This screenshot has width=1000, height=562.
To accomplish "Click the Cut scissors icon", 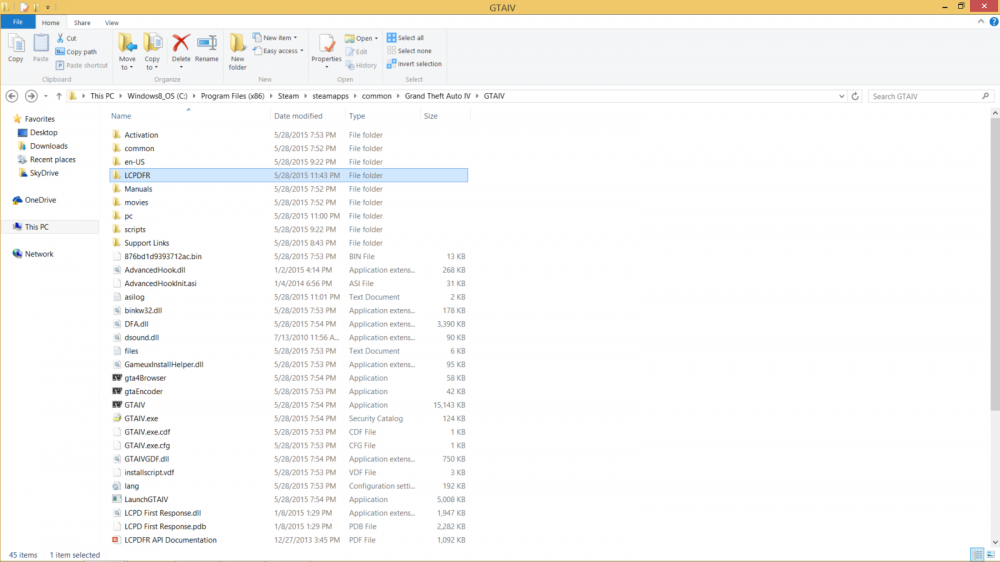I will click(61, 38).
